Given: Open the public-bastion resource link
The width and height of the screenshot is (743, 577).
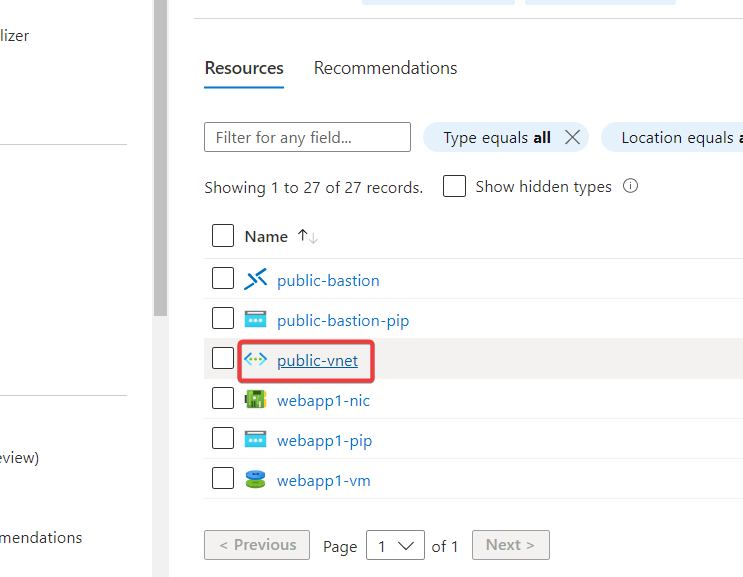Looking at the screenshot, I should (x=328, y=281).
